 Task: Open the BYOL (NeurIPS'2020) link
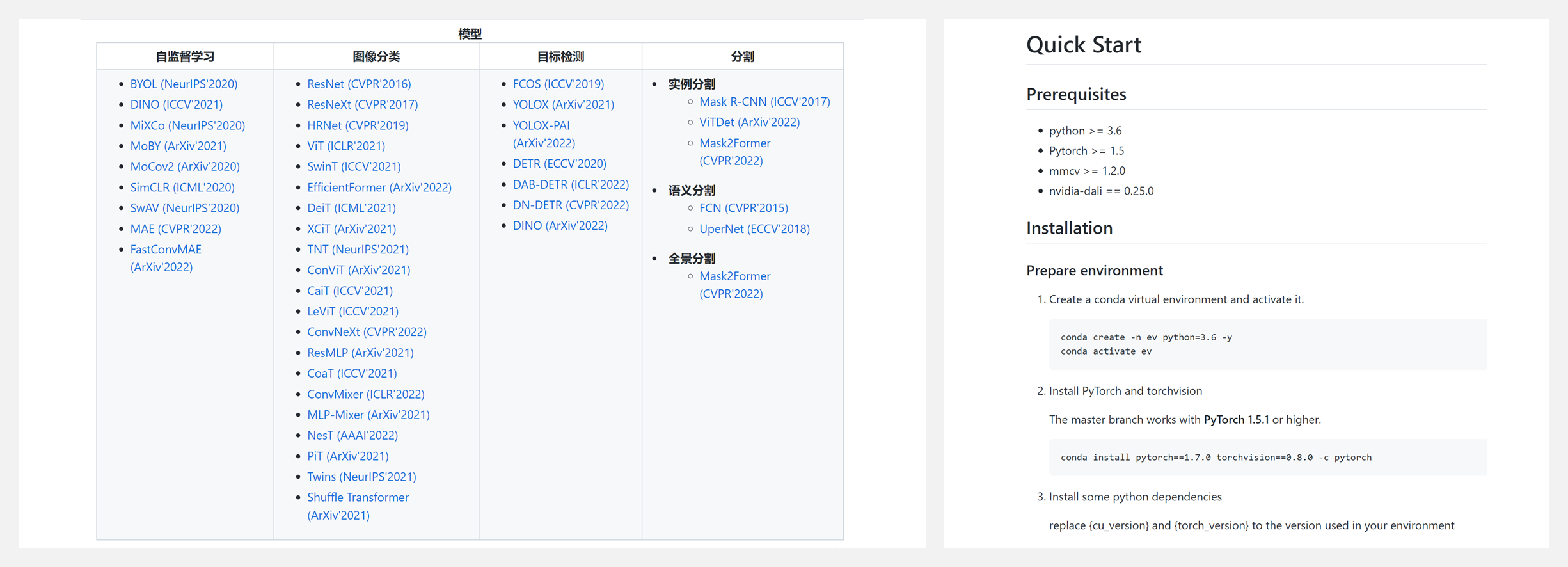click(184, 84)
